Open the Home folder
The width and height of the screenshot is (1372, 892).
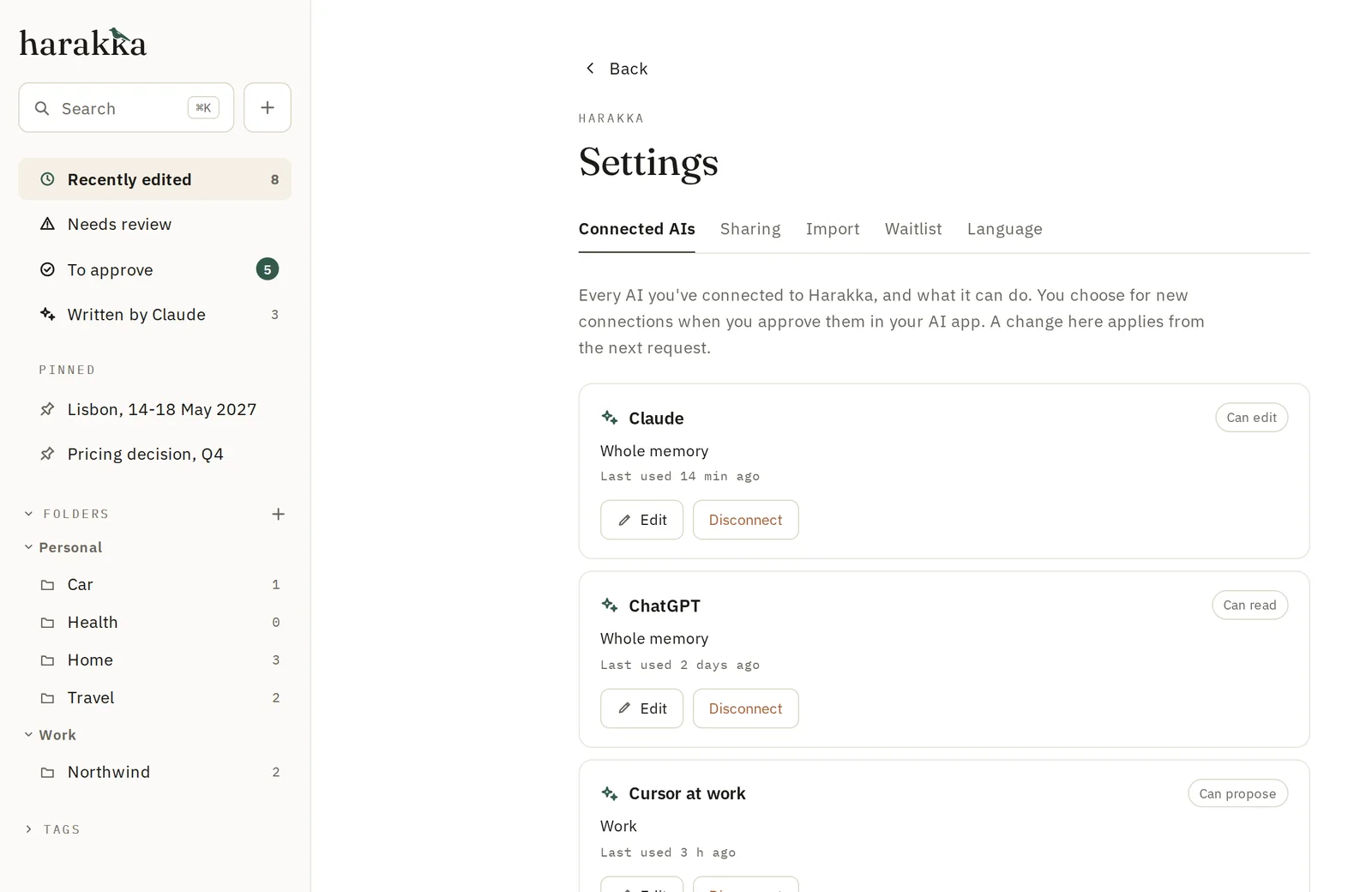pos(155,660)
